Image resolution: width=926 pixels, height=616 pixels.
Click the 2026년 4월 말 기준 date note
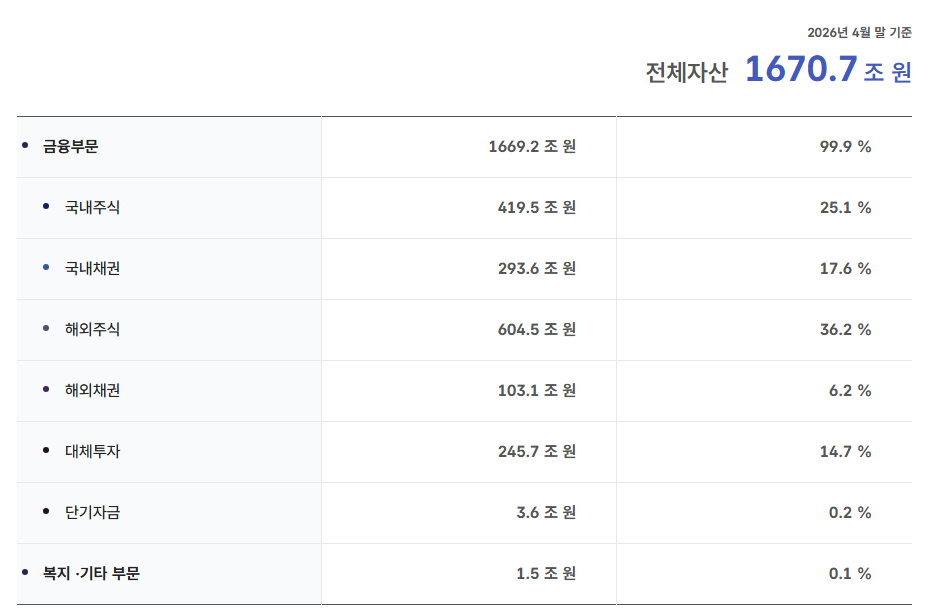click(859, 32)
